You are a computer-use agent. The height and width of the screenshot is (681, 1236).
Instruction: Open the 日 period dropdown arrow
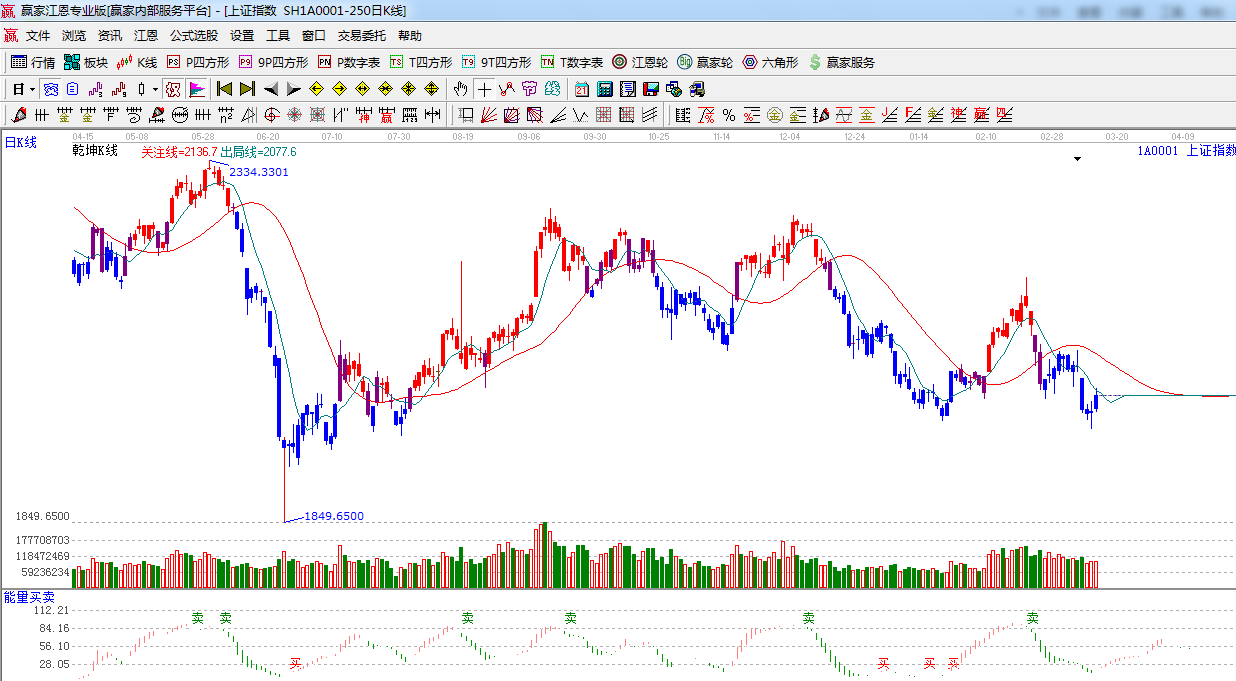pos(32,89)
